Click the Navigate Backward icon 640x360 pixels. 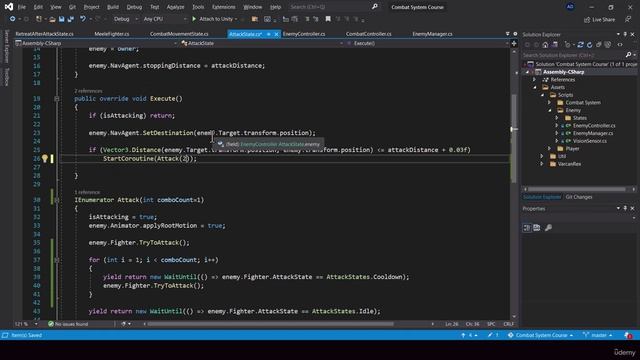13,19
